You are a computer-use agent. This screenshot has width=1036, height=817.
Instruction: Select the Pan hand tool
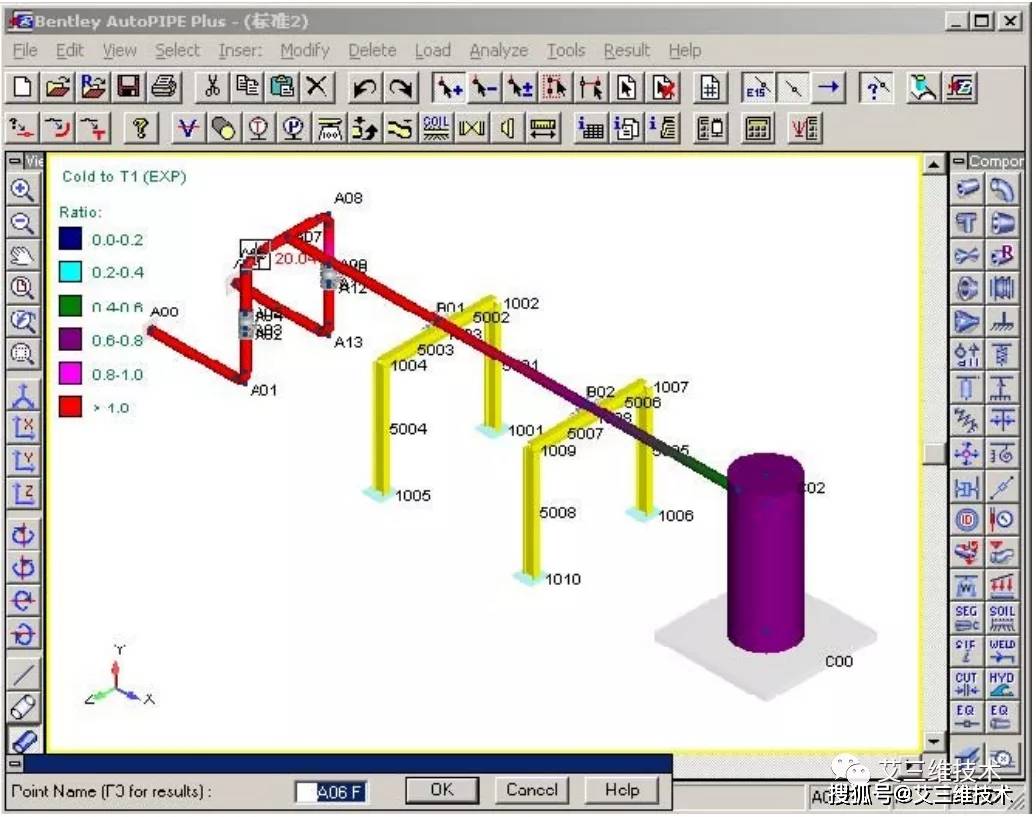(22, 254)
